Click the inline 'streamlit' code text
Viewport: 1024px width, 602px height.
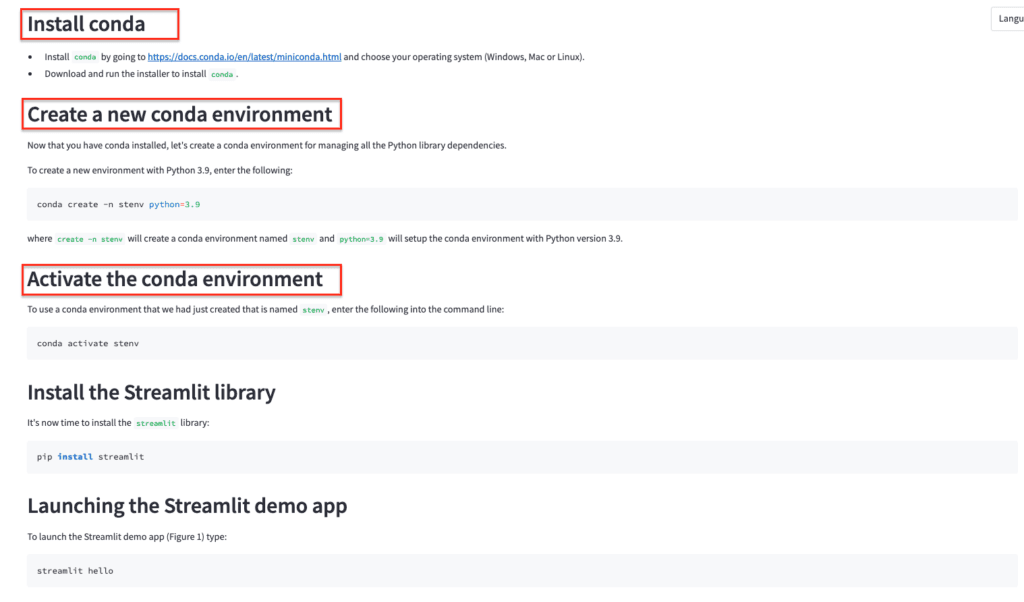155,423
